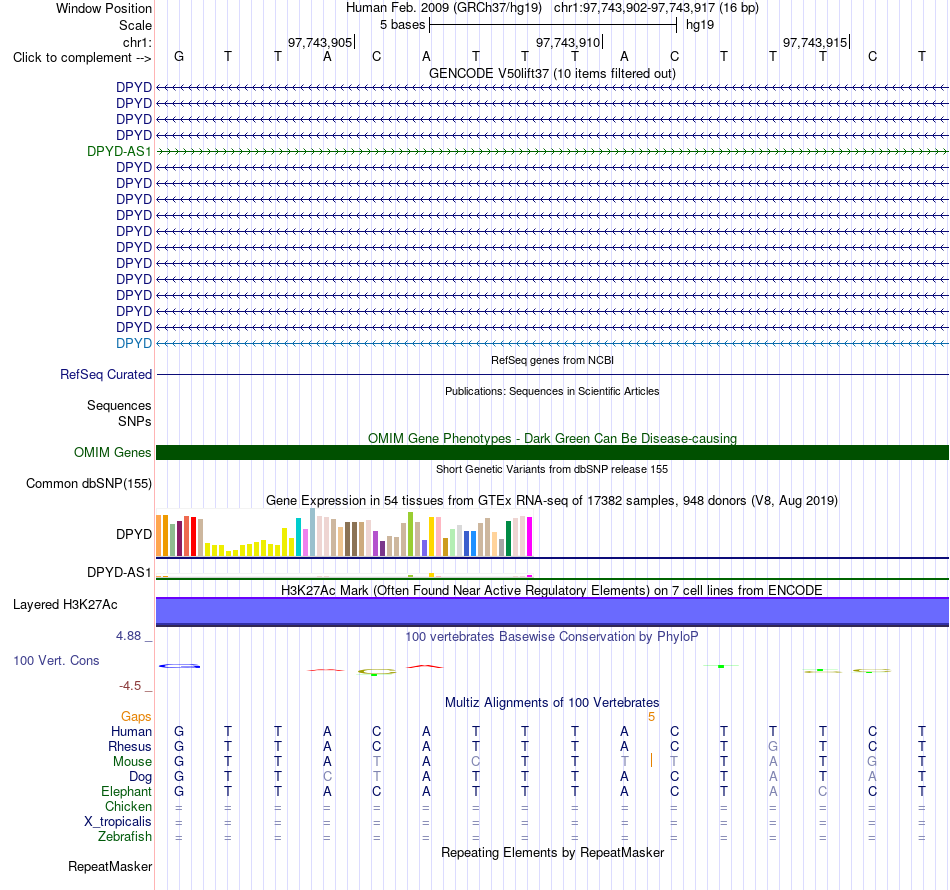Click the GTEx Gene Expression track title

(x=552, y=500)
